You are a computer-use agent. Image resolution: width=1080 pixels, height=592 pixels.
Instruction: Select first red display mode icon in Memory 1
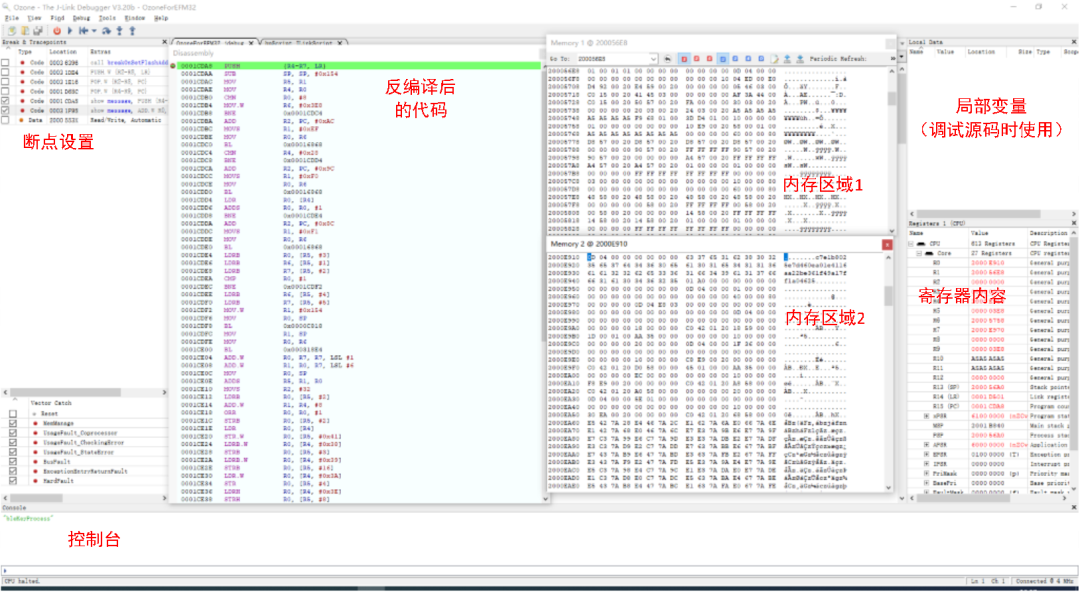click(x=684, y=59)
